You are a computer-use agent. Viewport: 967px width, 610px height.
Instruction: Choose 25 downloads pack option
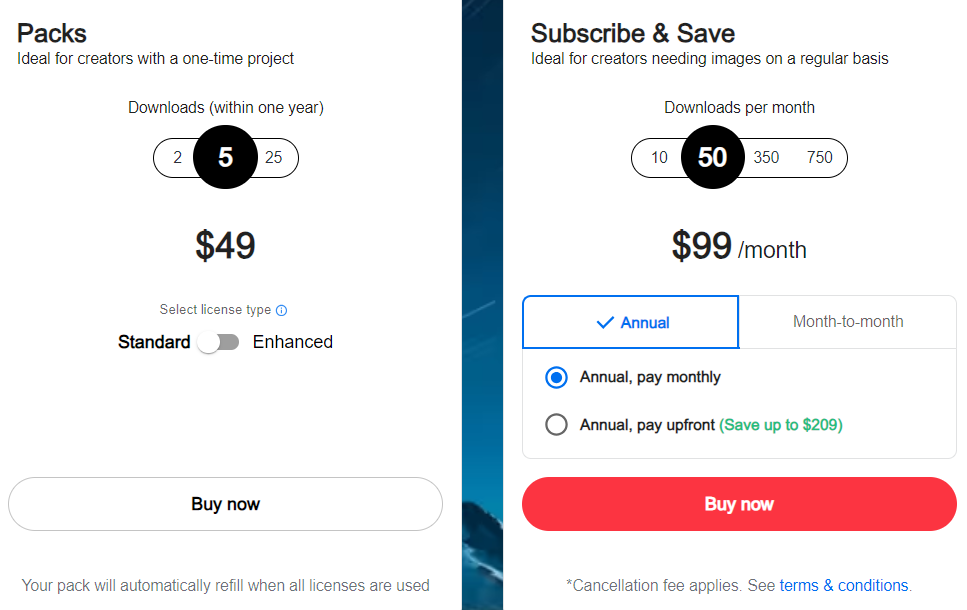pyautogui.click(x=273, y=158)
